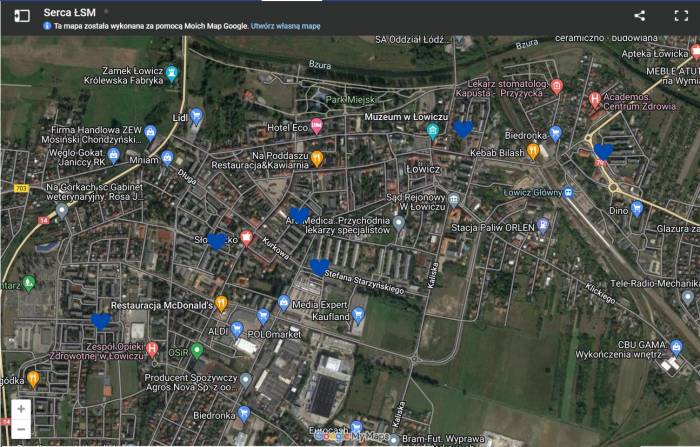Select the POLOmarket cart marker
The width and height of the screenshot is (700, 447).
tap(263, 317)
